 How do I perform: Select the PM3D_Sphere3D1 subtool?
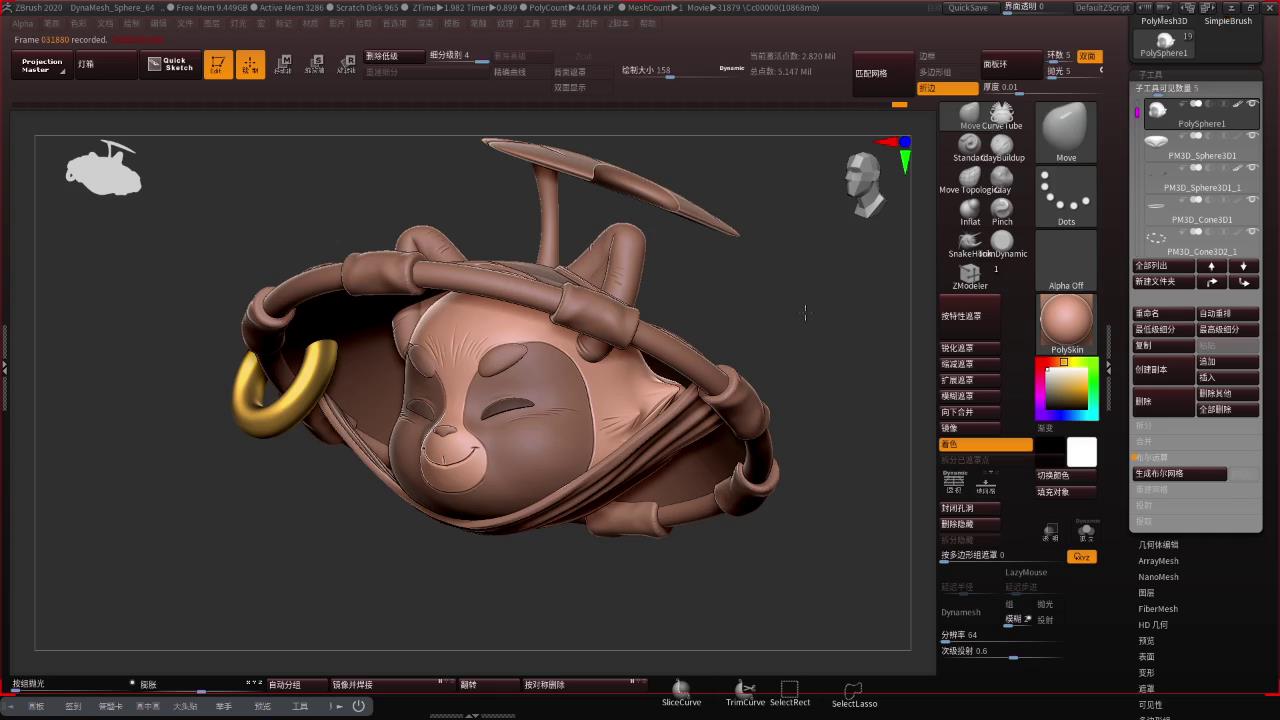click(1201, 145)
